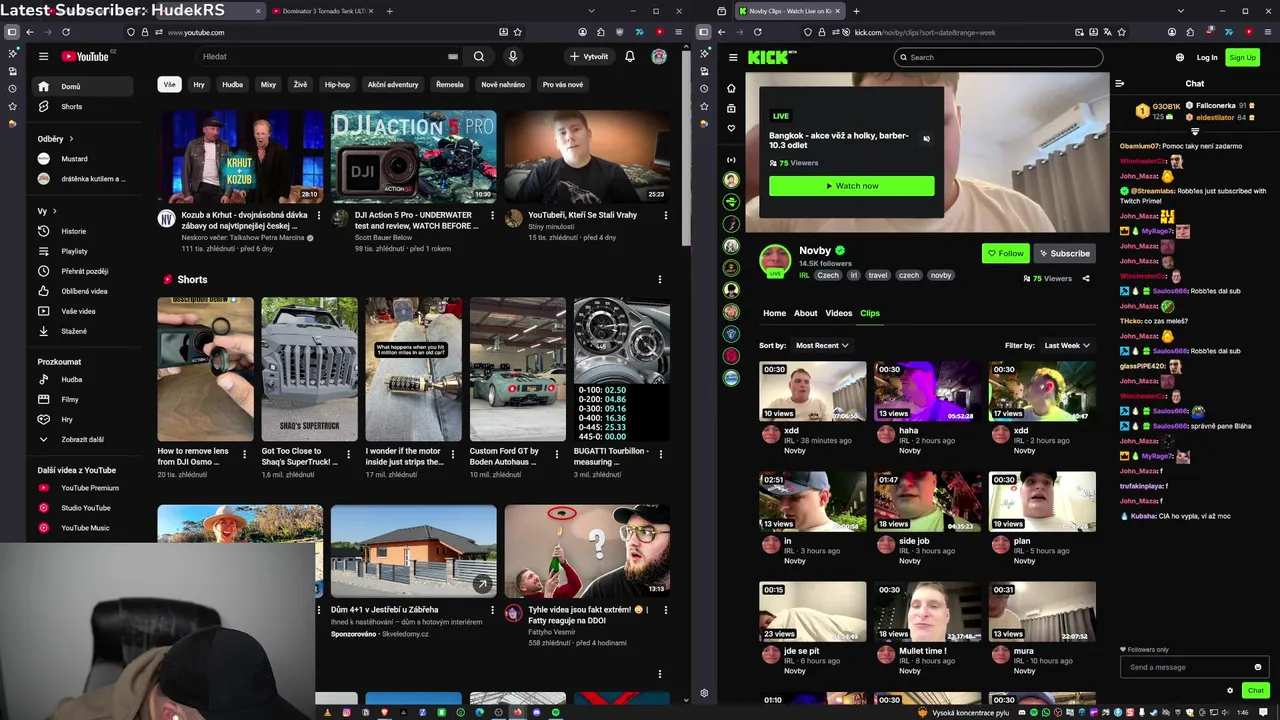
Task: Select the Hry filter chip
Action: 199,85
